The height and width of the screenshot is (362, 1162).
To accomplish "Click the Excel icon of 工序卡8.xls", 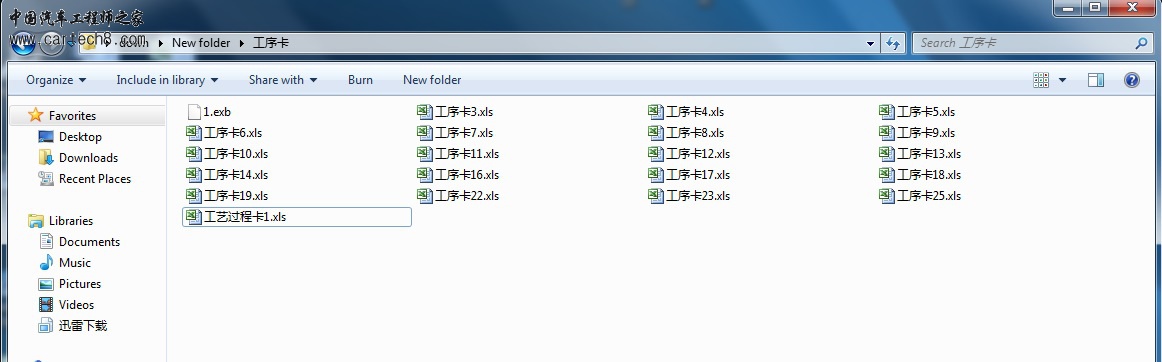I will (656, 133).
